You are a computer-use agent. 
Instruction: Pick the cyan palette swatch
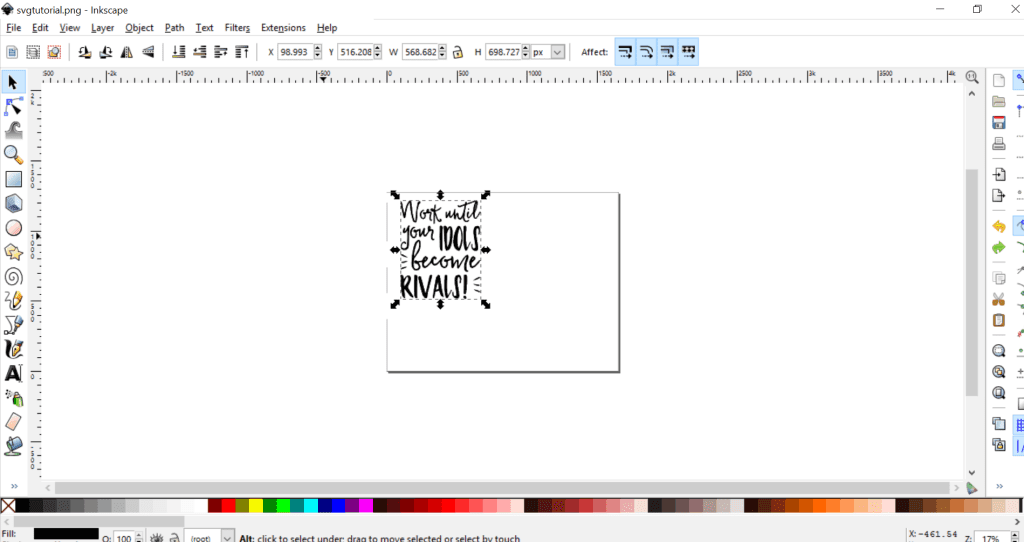tap(310, 505)
